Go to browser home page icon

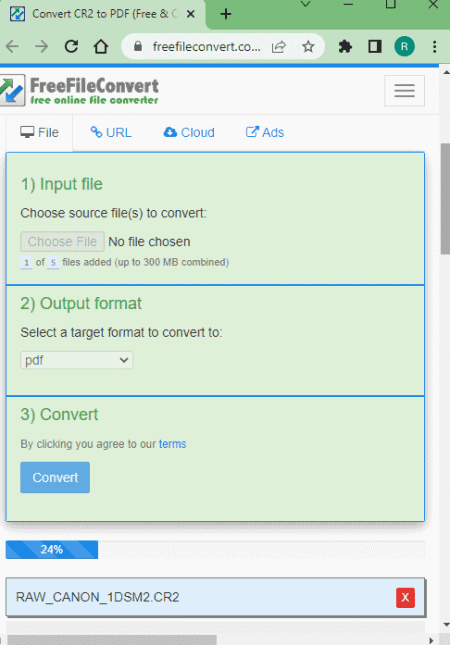click(x=101, y=46)
